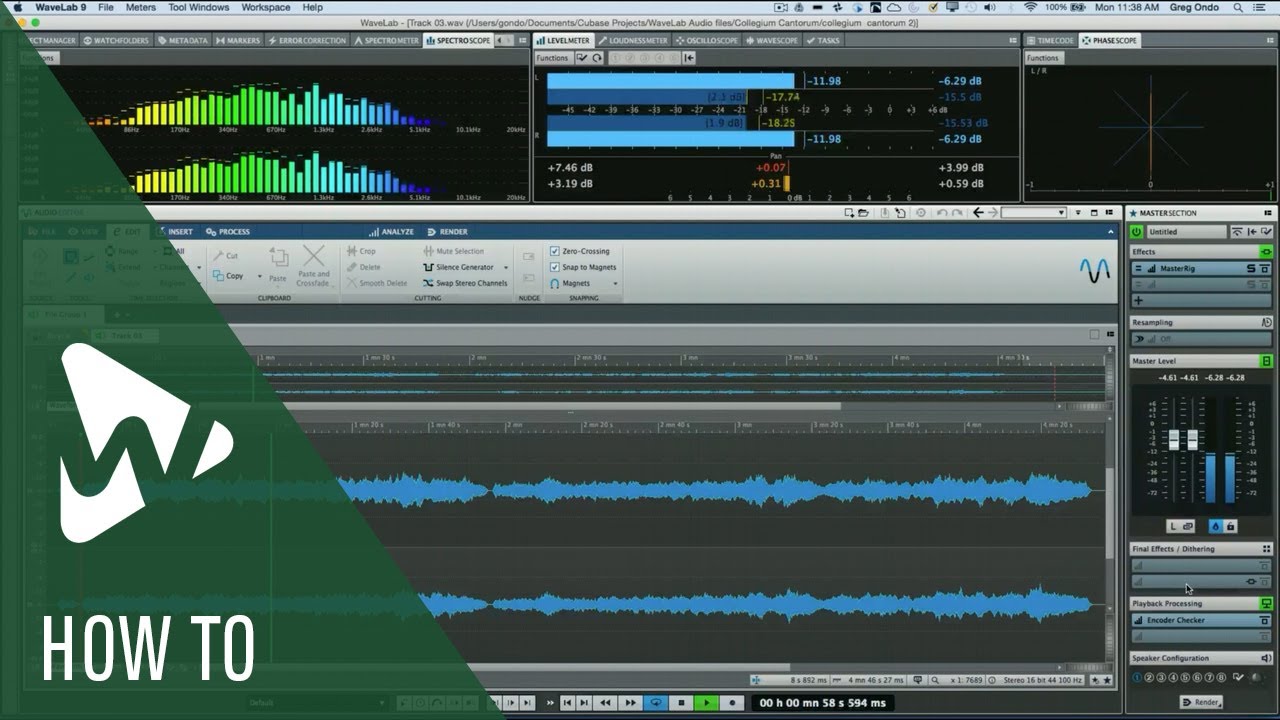Open the Meters menu

point(140,7)
